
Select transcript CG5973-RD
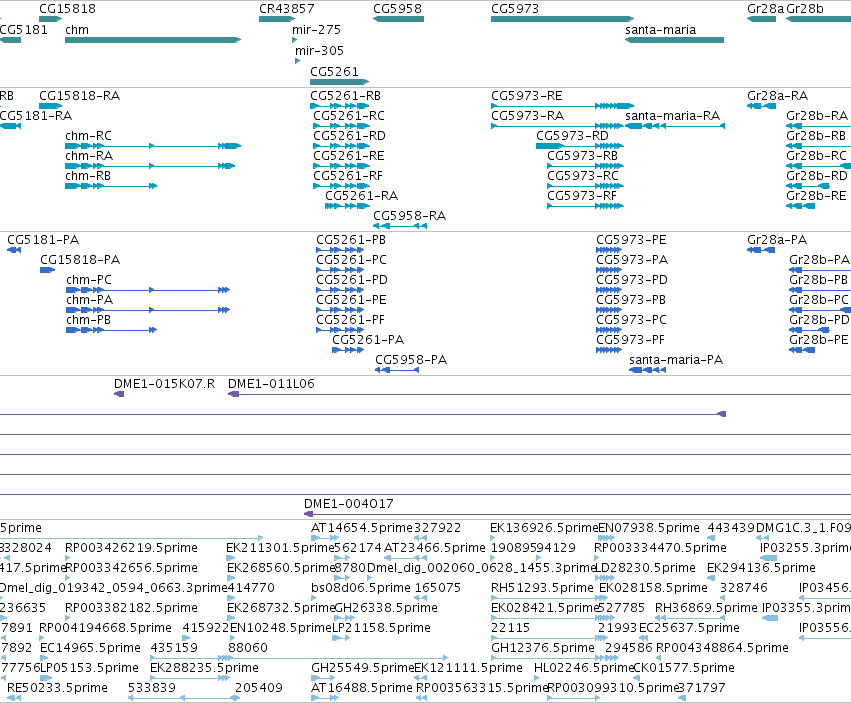tap(580, 145)
